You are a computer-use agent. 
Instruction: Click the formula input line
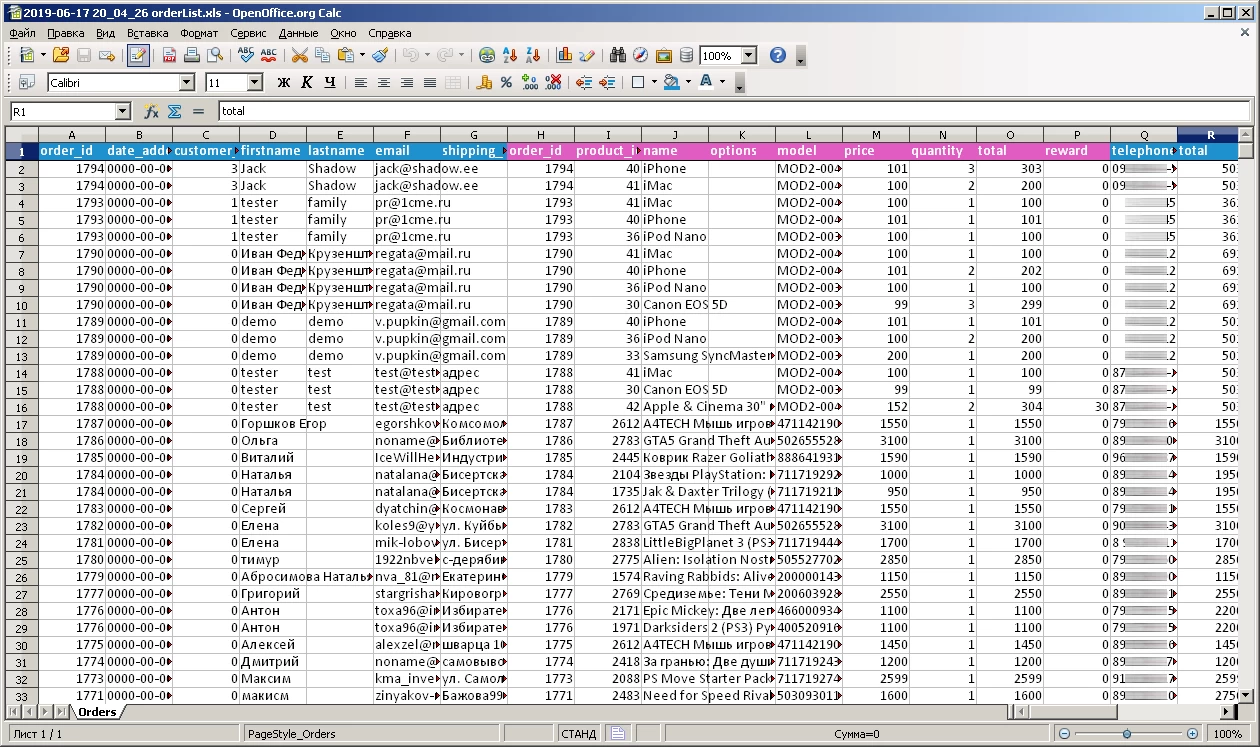click(x=734, y=111)
